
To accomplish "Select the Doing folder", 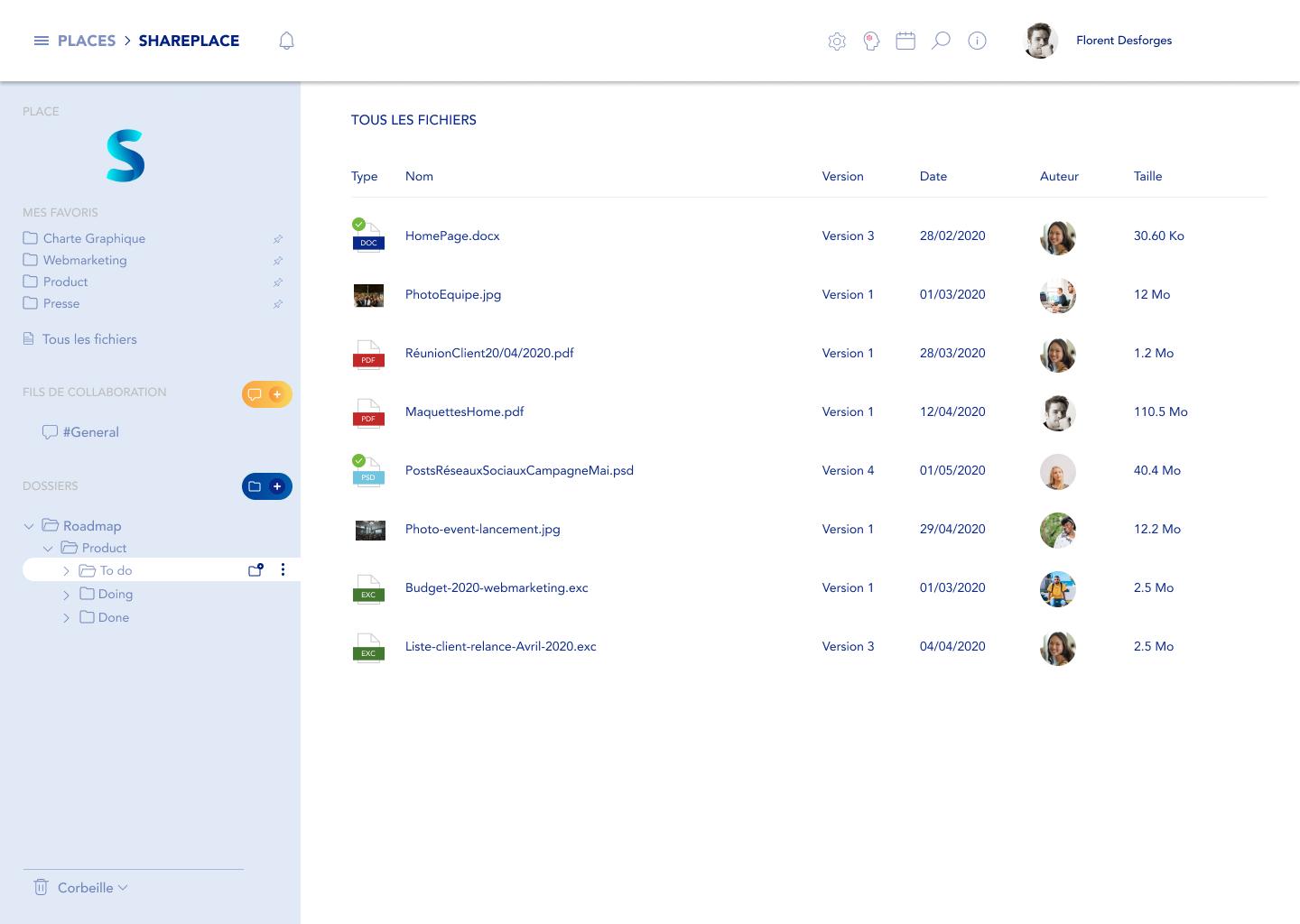I will (x=106, y=594).
